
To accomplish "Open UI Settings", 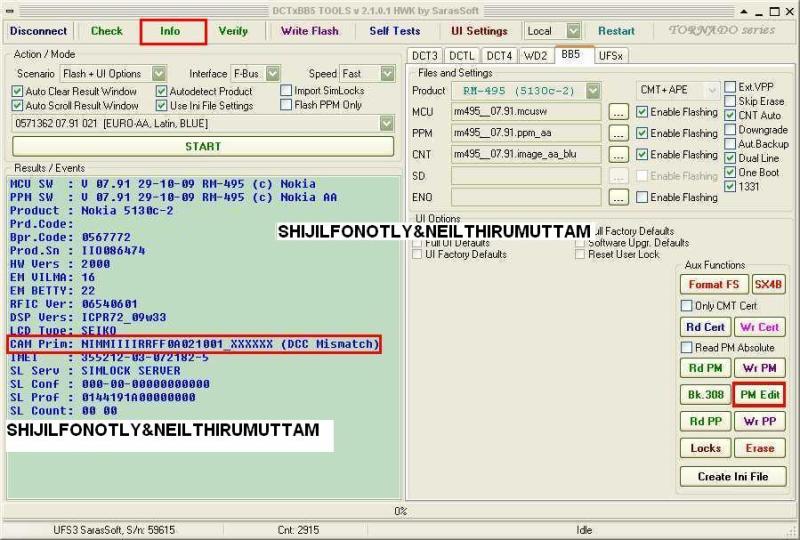I will (480, 31).
